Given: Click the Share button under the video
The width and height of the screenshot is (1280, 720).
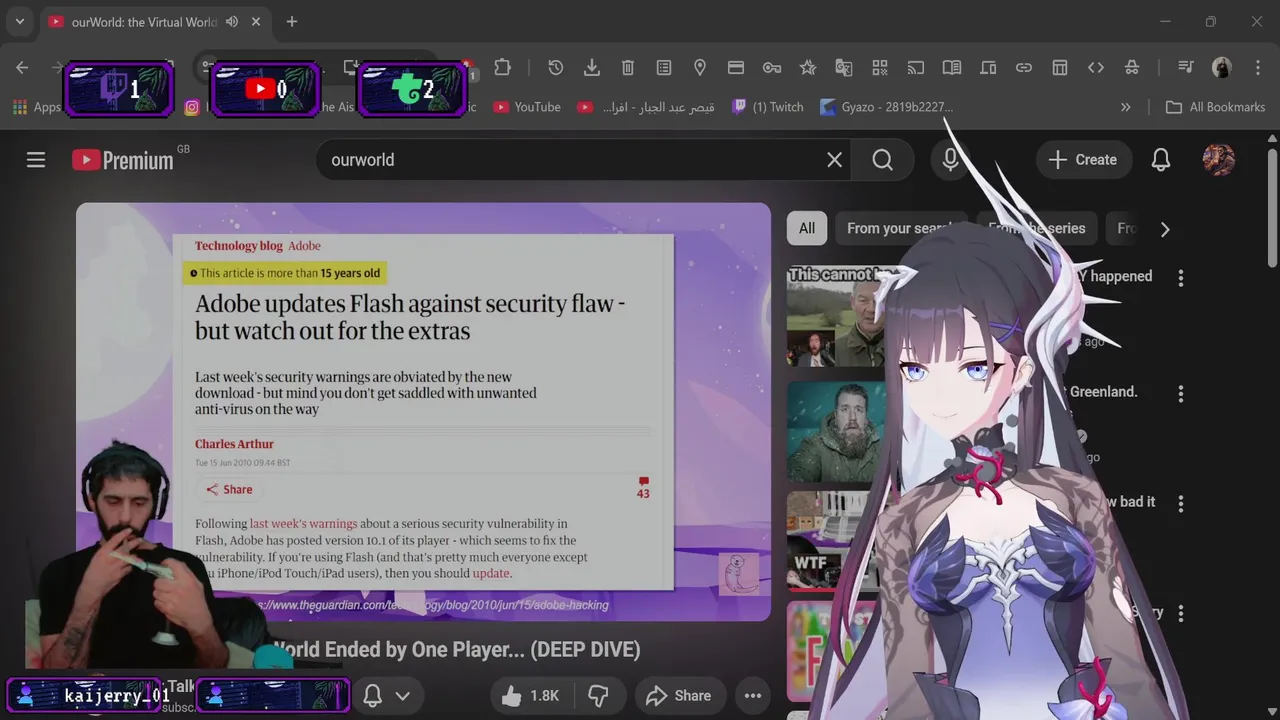Looking at the screenshot, I should (x=679, y=696).
